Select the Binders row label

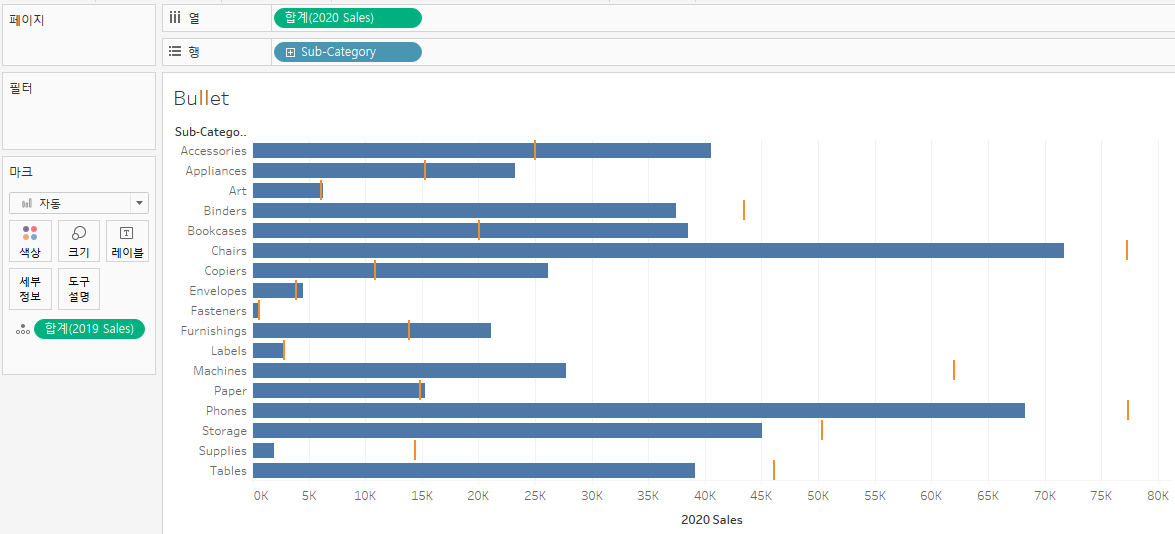(x=225, y=210)
